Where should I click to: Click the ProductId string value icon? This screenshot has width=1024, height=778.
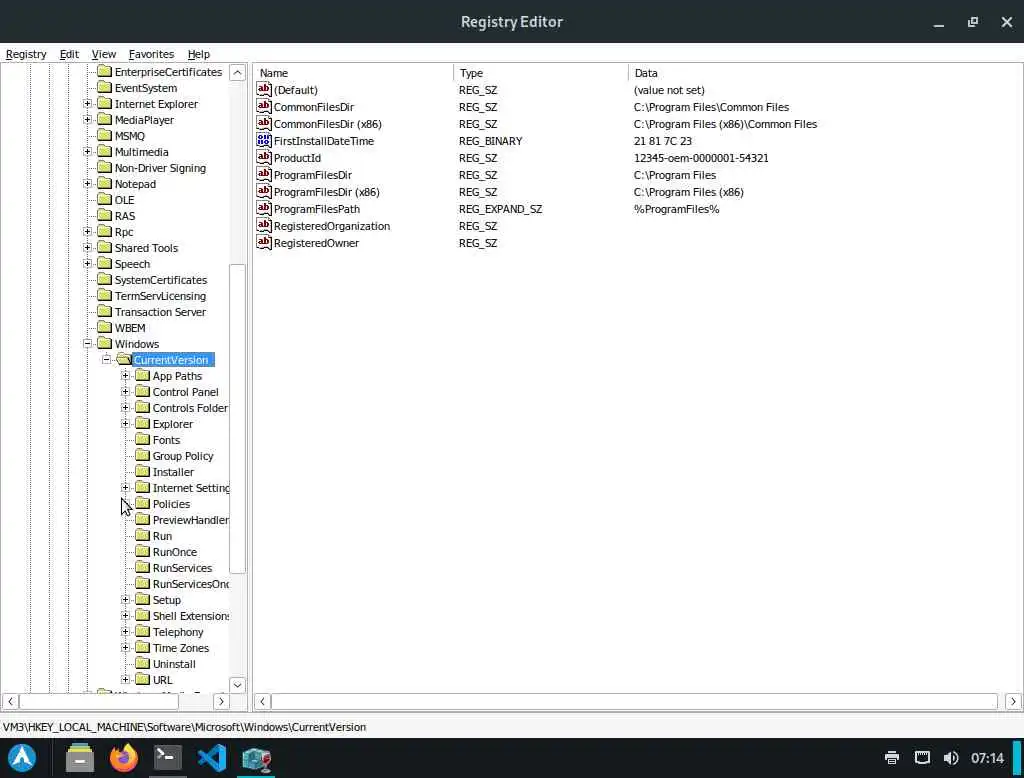tap(264, 157)
